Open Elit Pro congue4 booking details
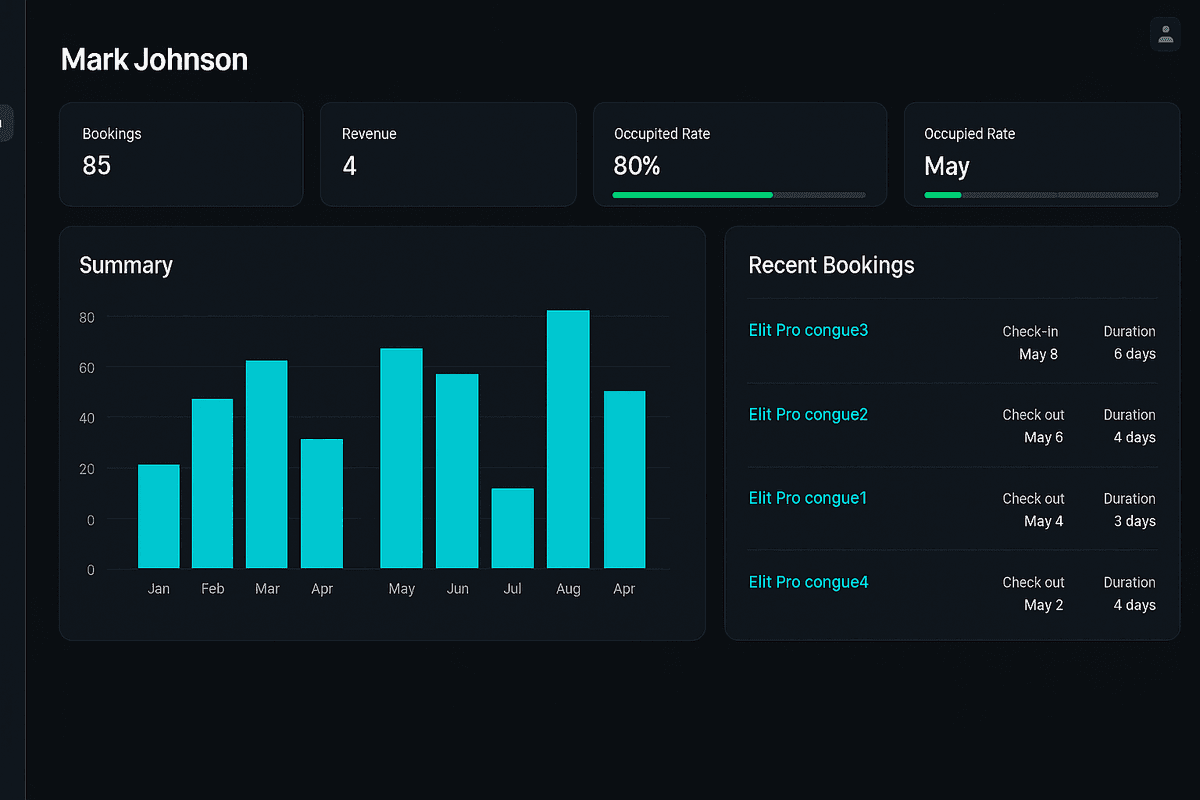The height and width of the screenshot is (800, 1200). pyautogui.click(x=808, y=582)
